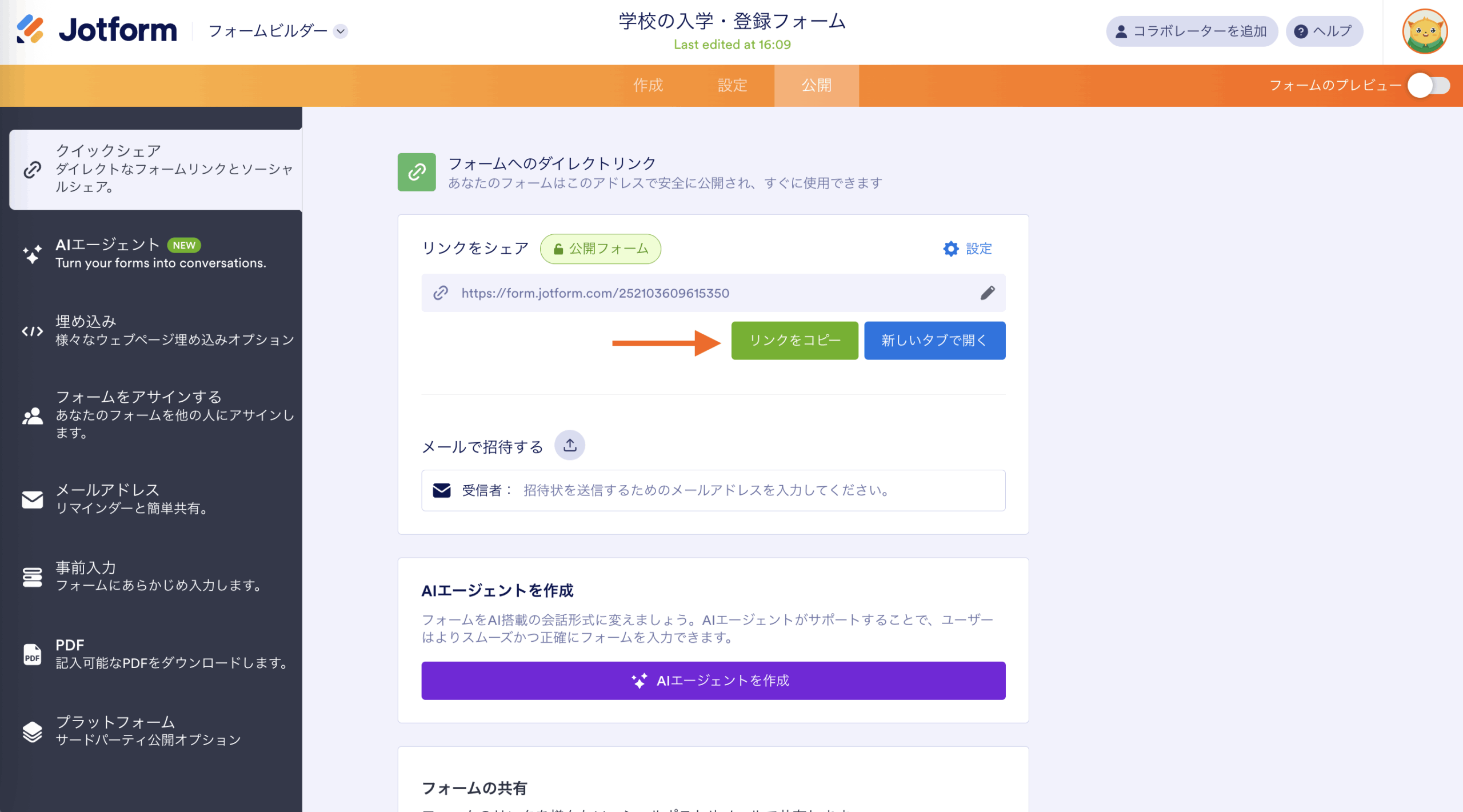Image resolution: width=1463 pixels, height=812 pixels.
Task: Open link 設定 with gear icon
Action: (x=968, y=249)
